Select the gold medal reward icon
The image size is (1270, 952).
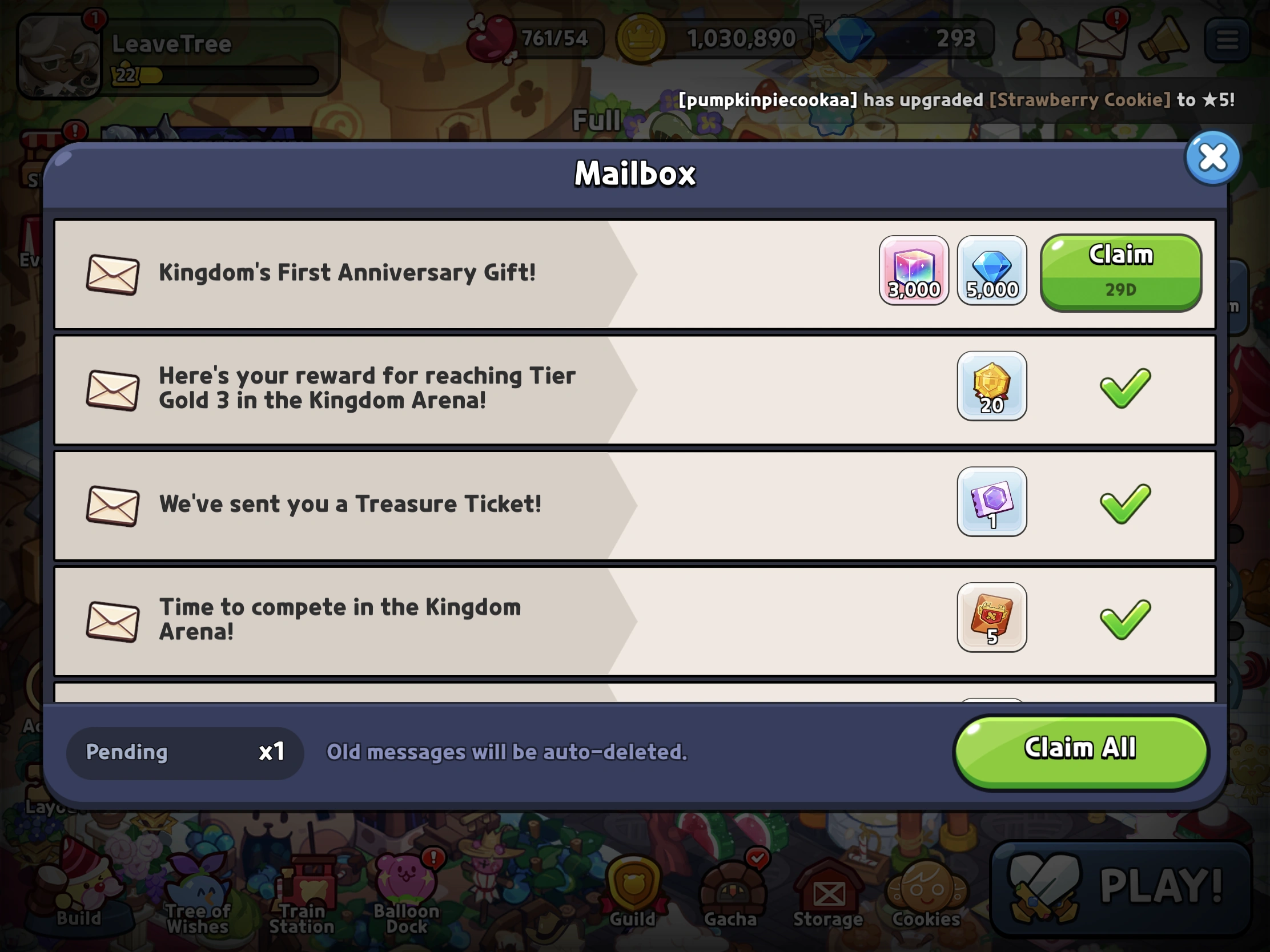pyautogui.click(x=991, y=386)
